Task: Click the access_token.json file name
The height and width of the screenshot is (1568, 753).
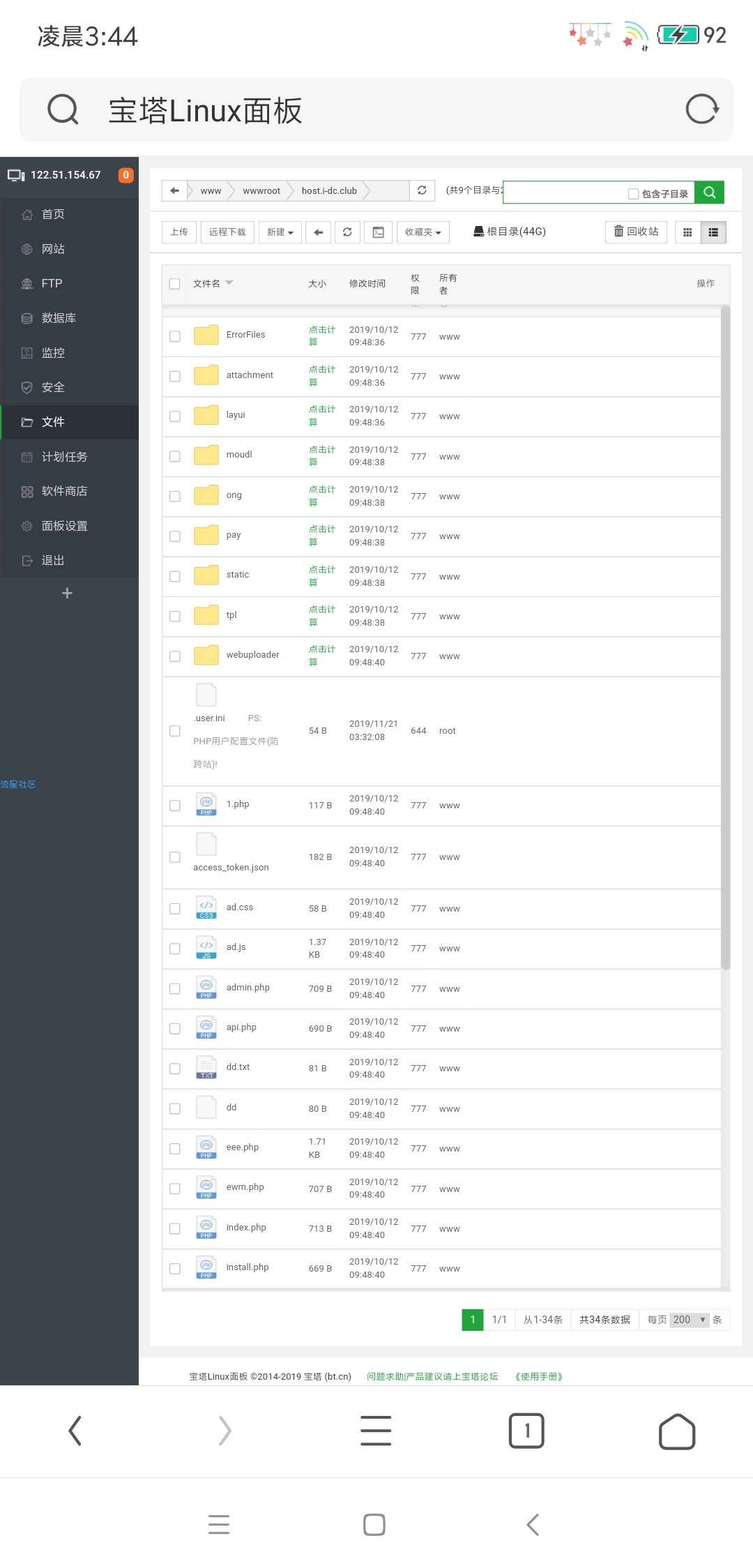Action: [231, 868]
